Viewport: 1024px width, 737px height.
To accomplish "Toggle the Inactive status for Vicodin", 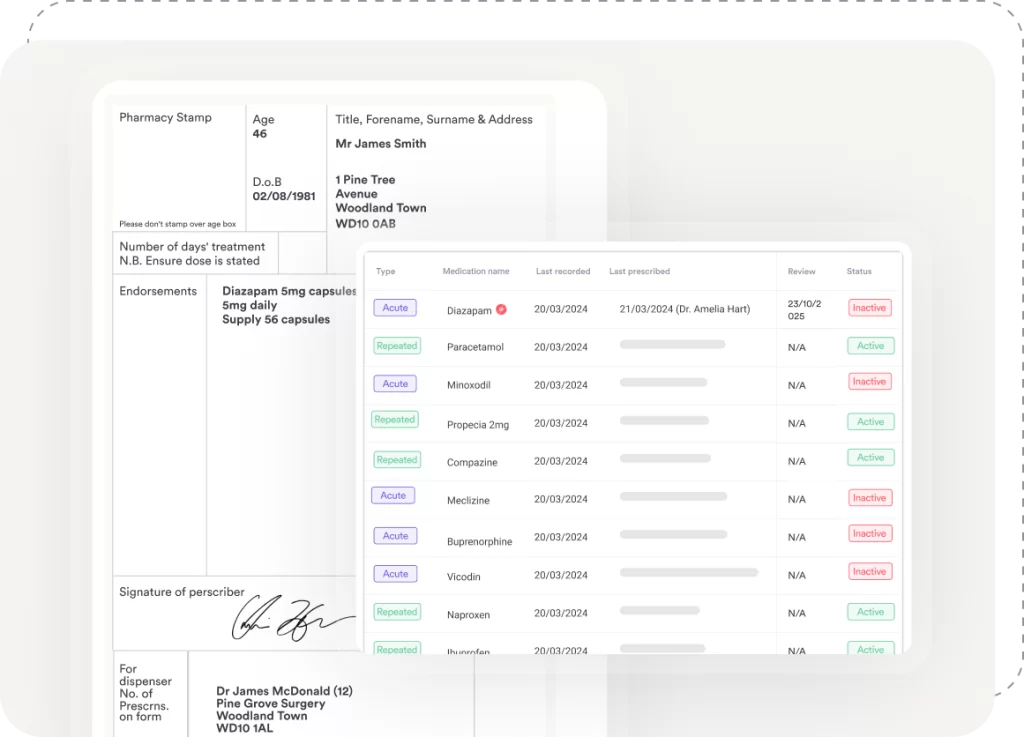I will (869, 572).
